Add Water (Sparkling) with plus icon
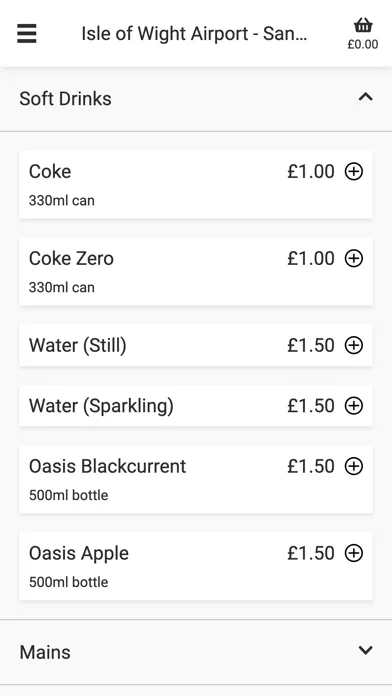This screenshot has height=696, width=392. click(354, 406)
